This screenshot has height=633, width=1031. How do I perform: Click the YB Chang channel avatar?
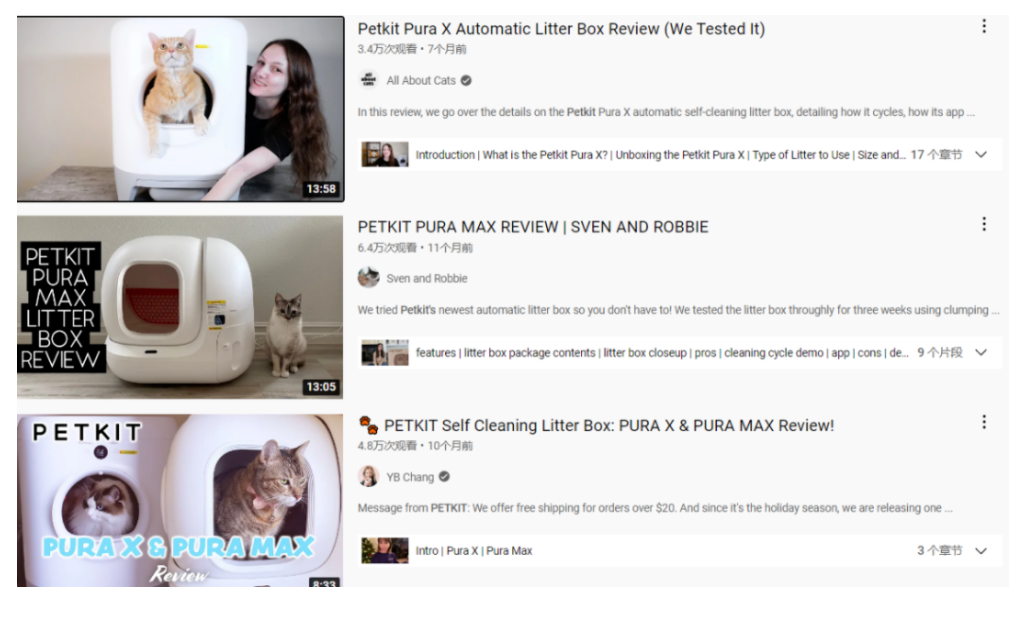pos(369,477)
